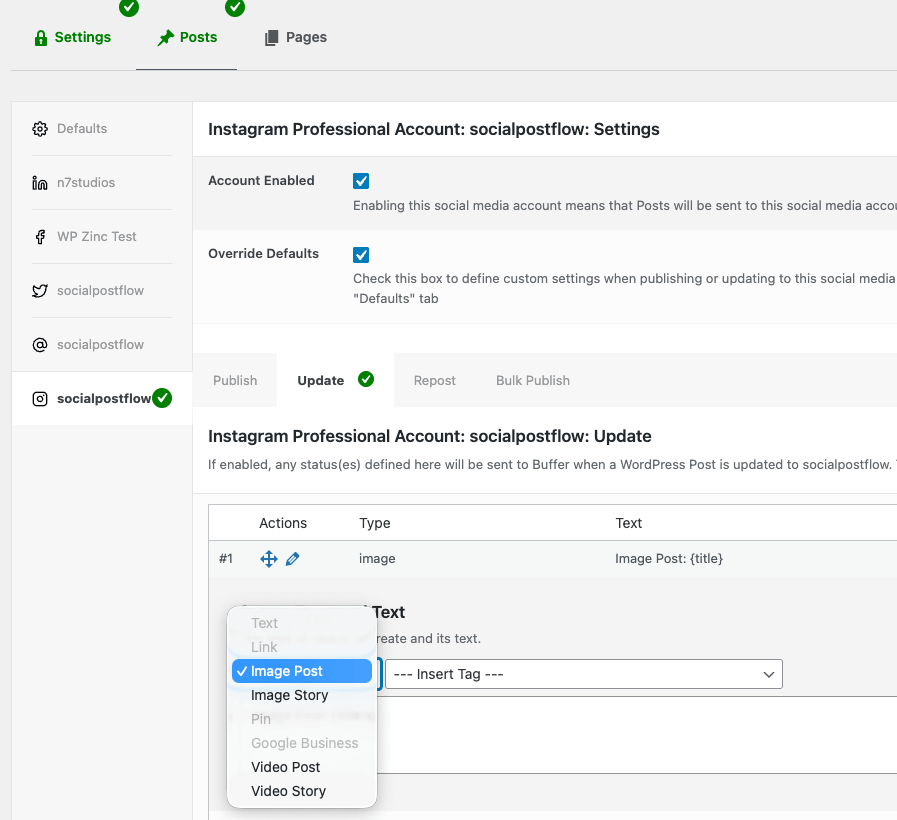The width and height of the screenshot is (897, 820).
Task: Click the #1 row number
Action: tap(226, 558)
